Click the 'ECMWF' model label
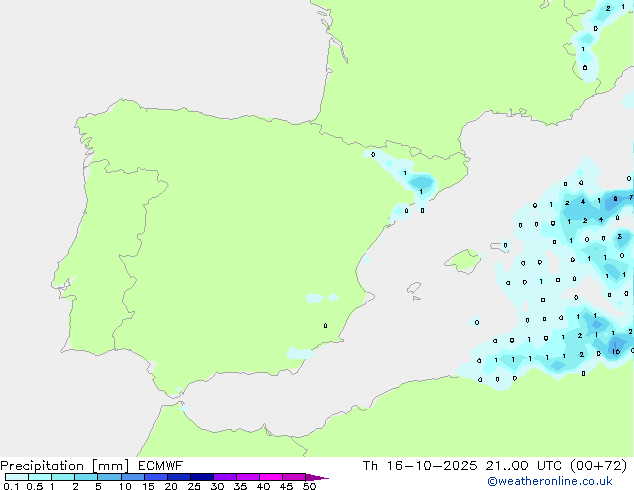The image size is (634, 490). pos(161,466)
